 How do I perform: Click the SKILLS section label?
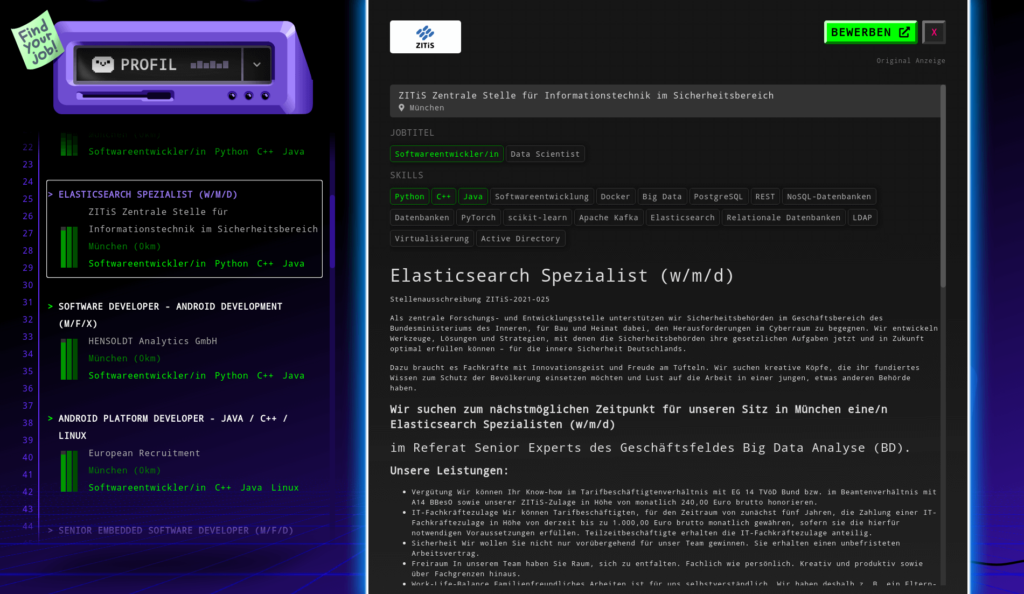click(407, 175)
